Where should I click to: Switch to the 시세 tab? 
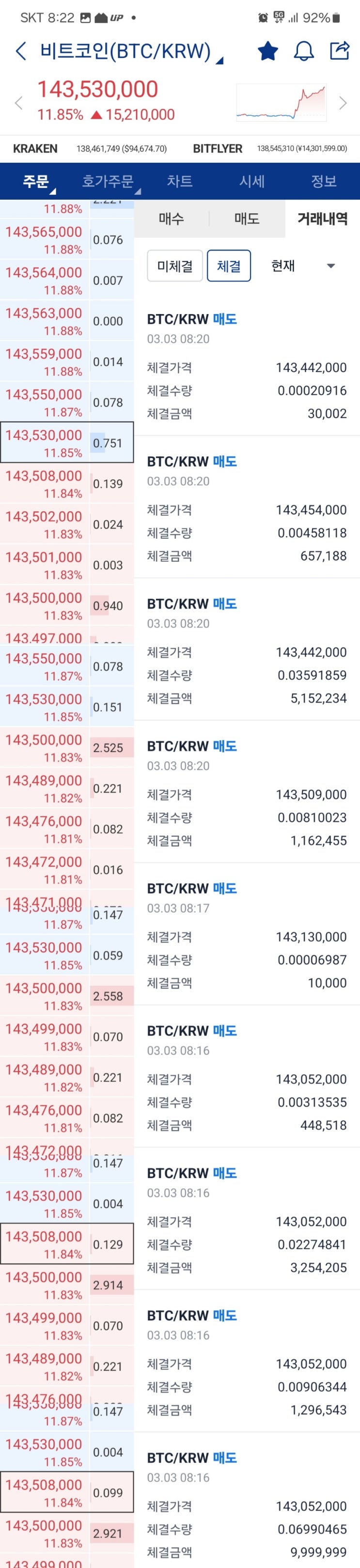(x=251, y=181)
